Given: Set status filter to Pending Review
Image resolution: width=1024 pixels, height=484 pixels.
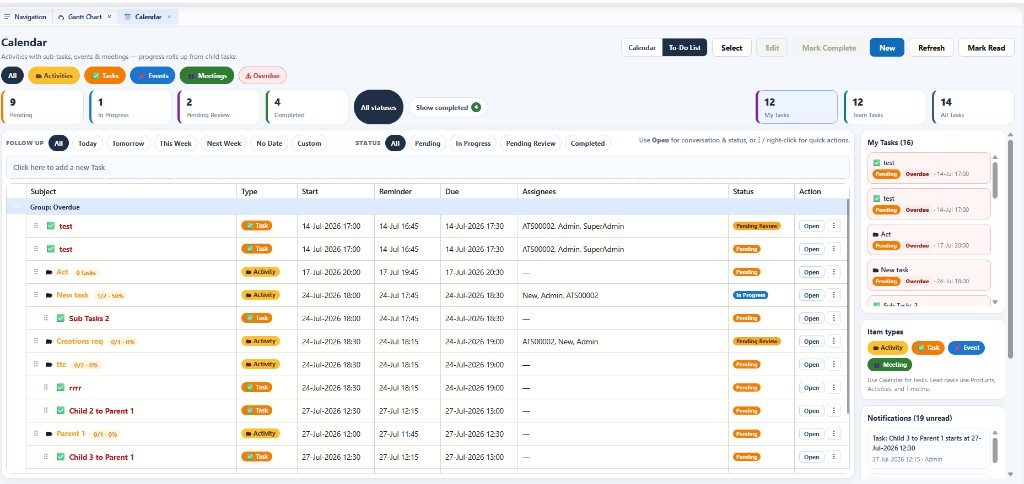Looking at the screenshot, I should point(531,143).
